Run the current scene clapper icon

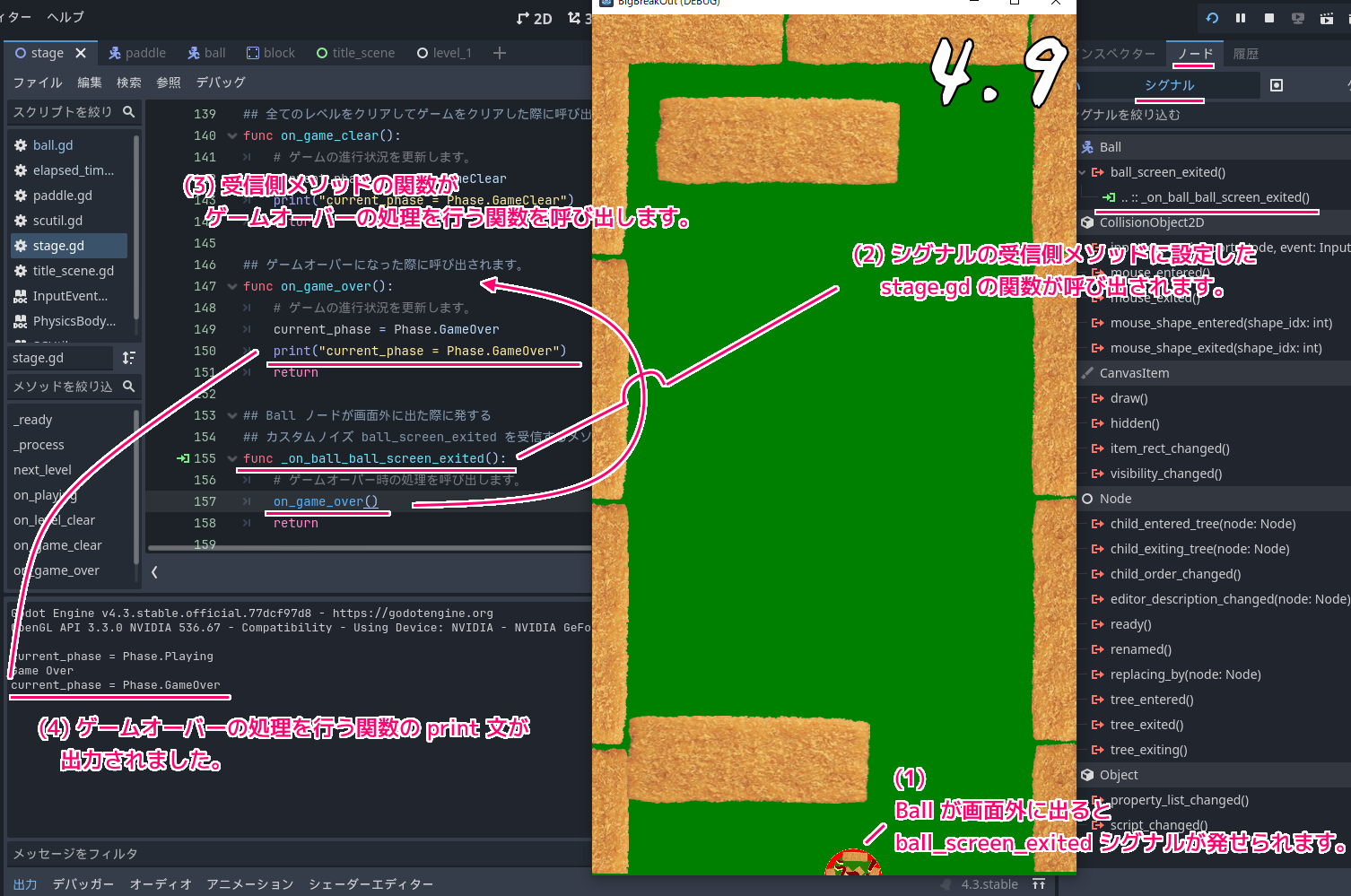[x=1327, y=18]
